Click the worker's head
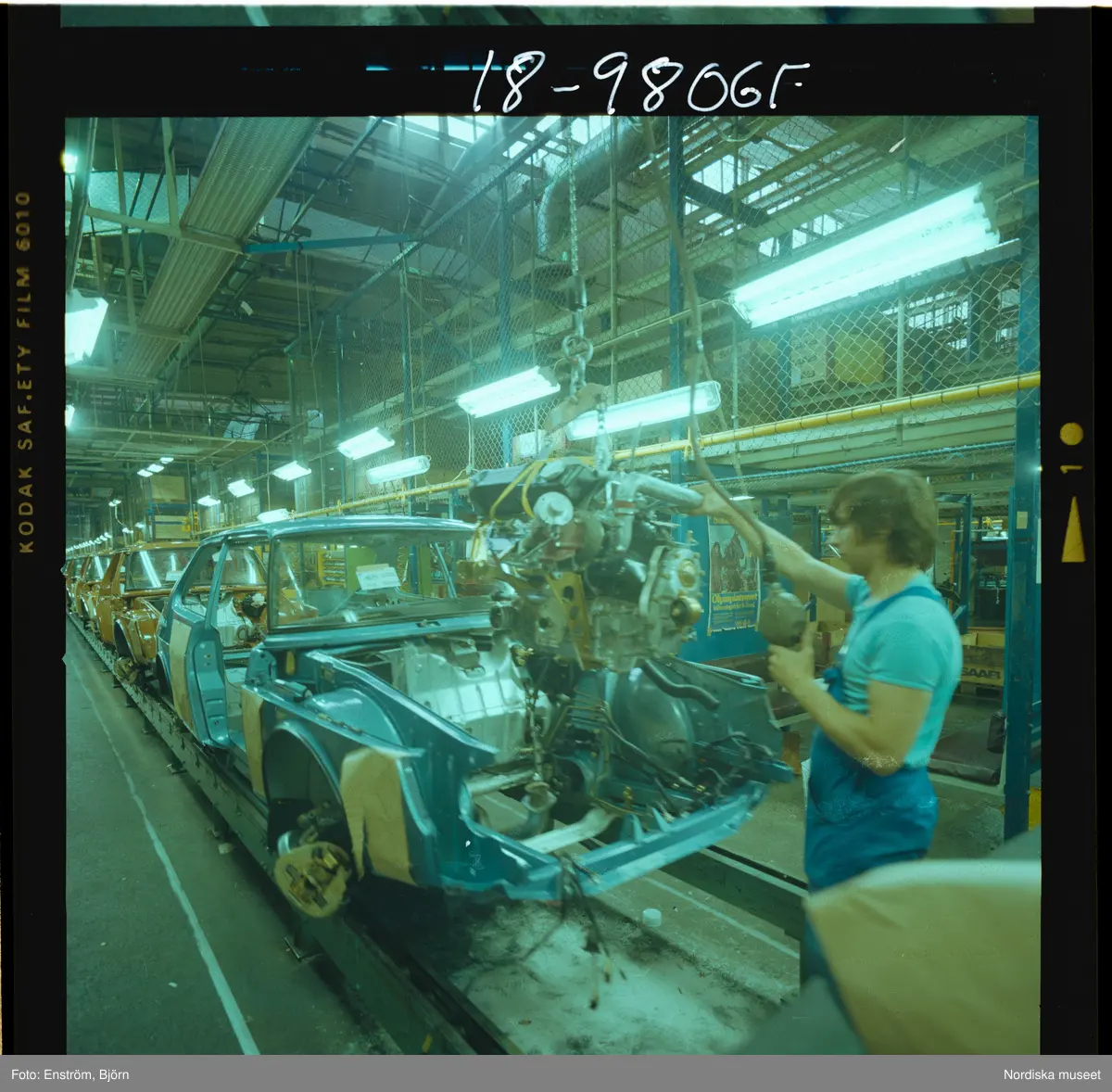 (x=880, y=522)
